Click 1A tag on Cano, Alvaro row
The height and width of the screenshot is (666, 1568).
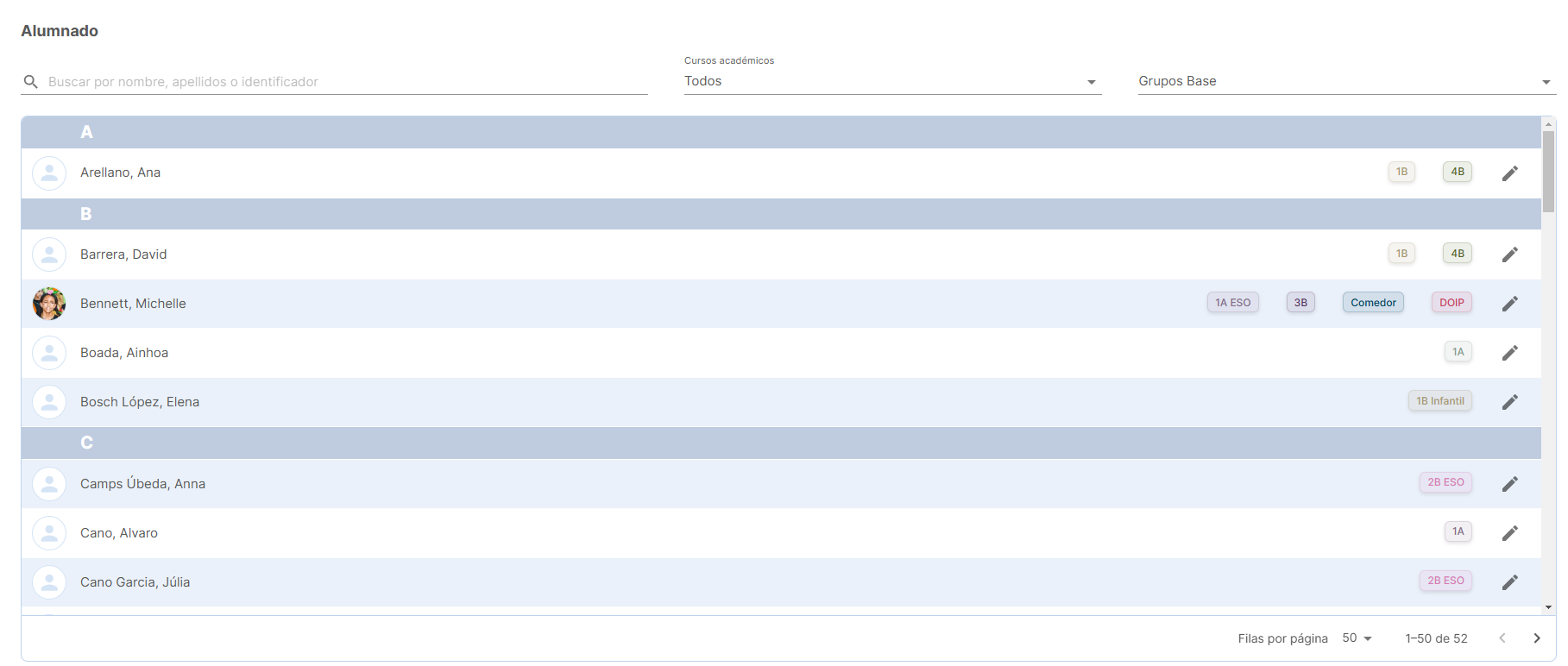[1458, 531]
